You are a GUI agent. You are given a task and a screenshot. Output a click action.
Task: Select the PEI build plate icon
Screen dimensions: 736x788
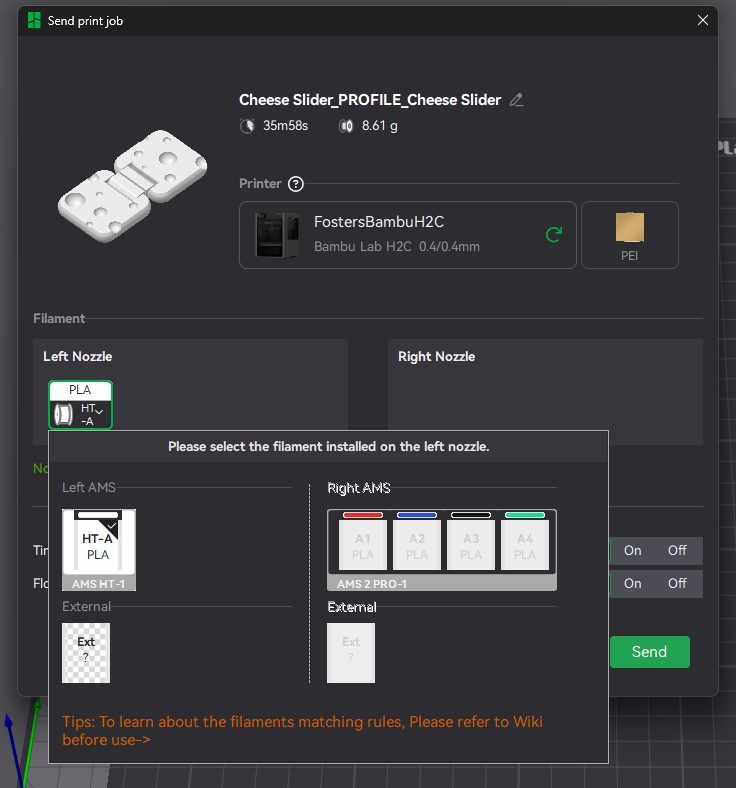(629, 235)
